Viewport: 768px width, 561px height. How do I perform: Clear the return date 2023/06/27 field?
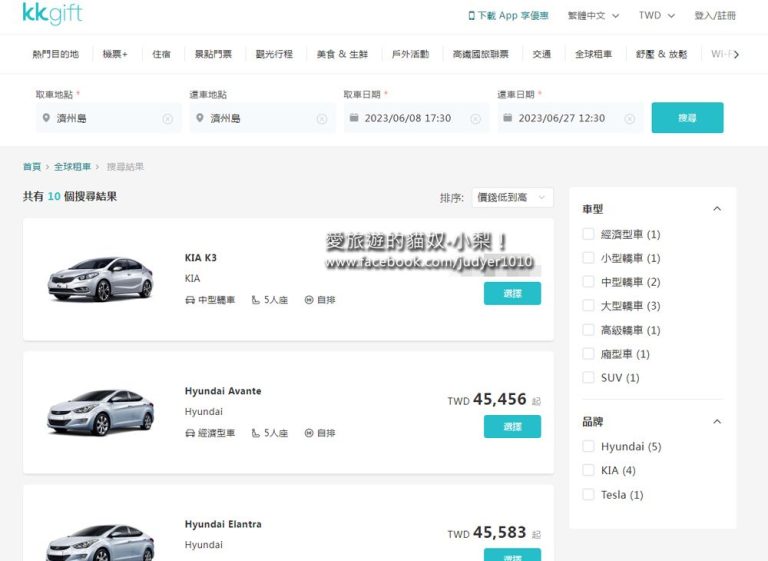(630, 119)
